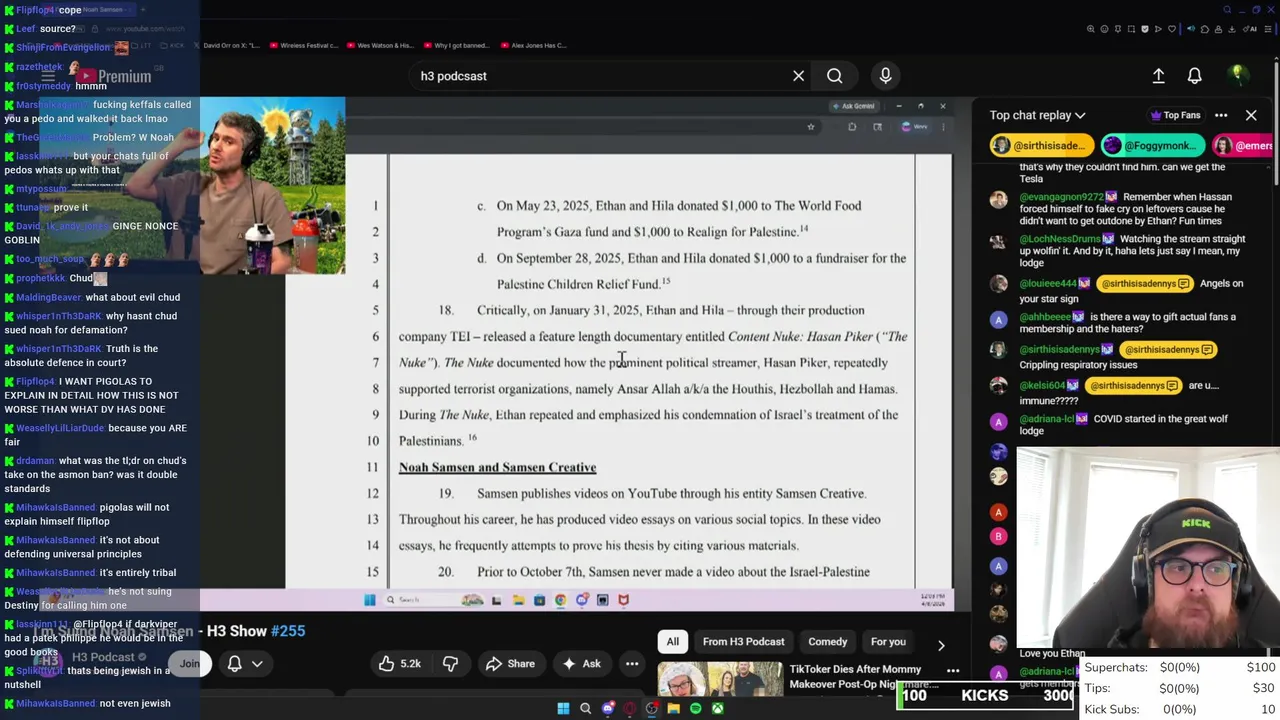Select the For you chip
The height and width of the screenshot is (720, 1280).
click(888, 642)
